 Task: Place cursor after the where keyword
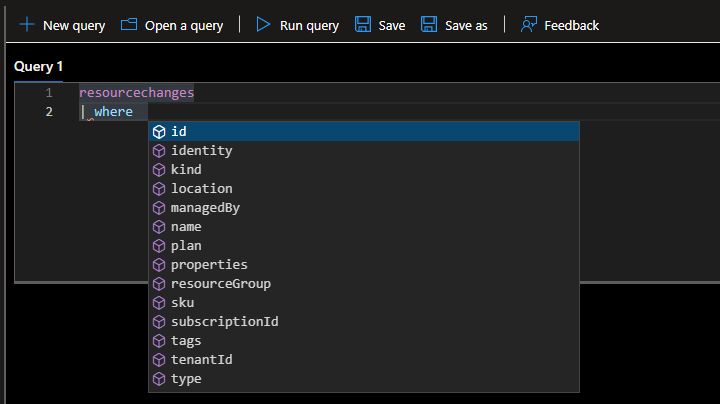pyautogui.click(x=134, y=112)
